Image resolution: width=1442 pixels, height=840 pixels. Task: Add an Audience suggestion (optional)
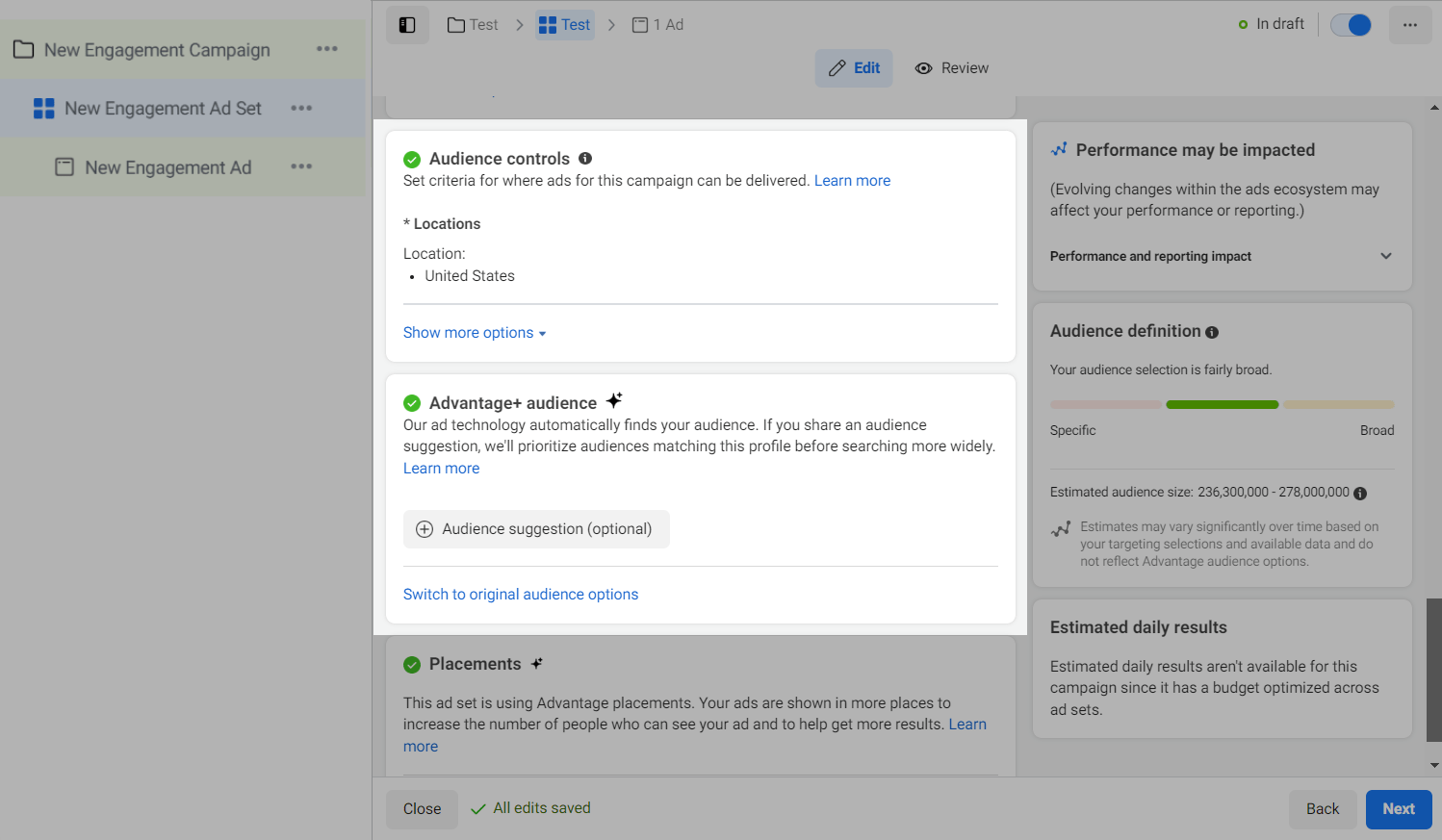536,529
